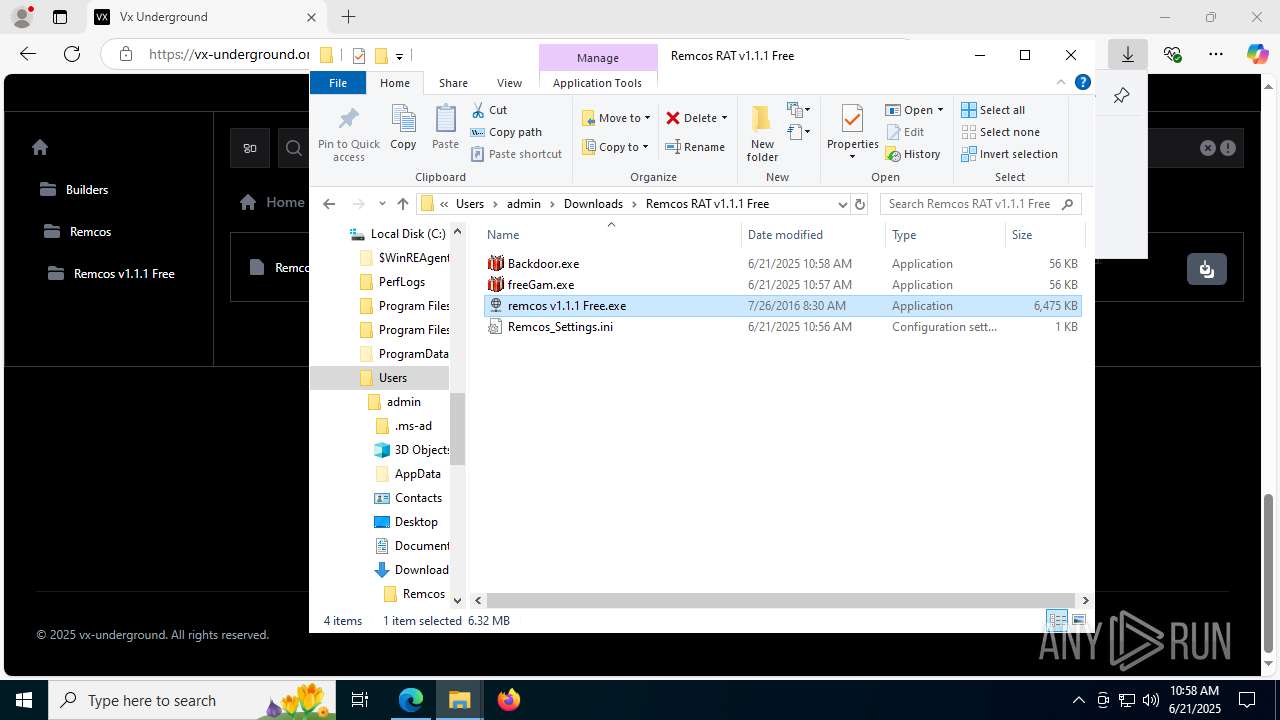Open the Move to dropdown
Screen dimensions: 1280x720
616,118
